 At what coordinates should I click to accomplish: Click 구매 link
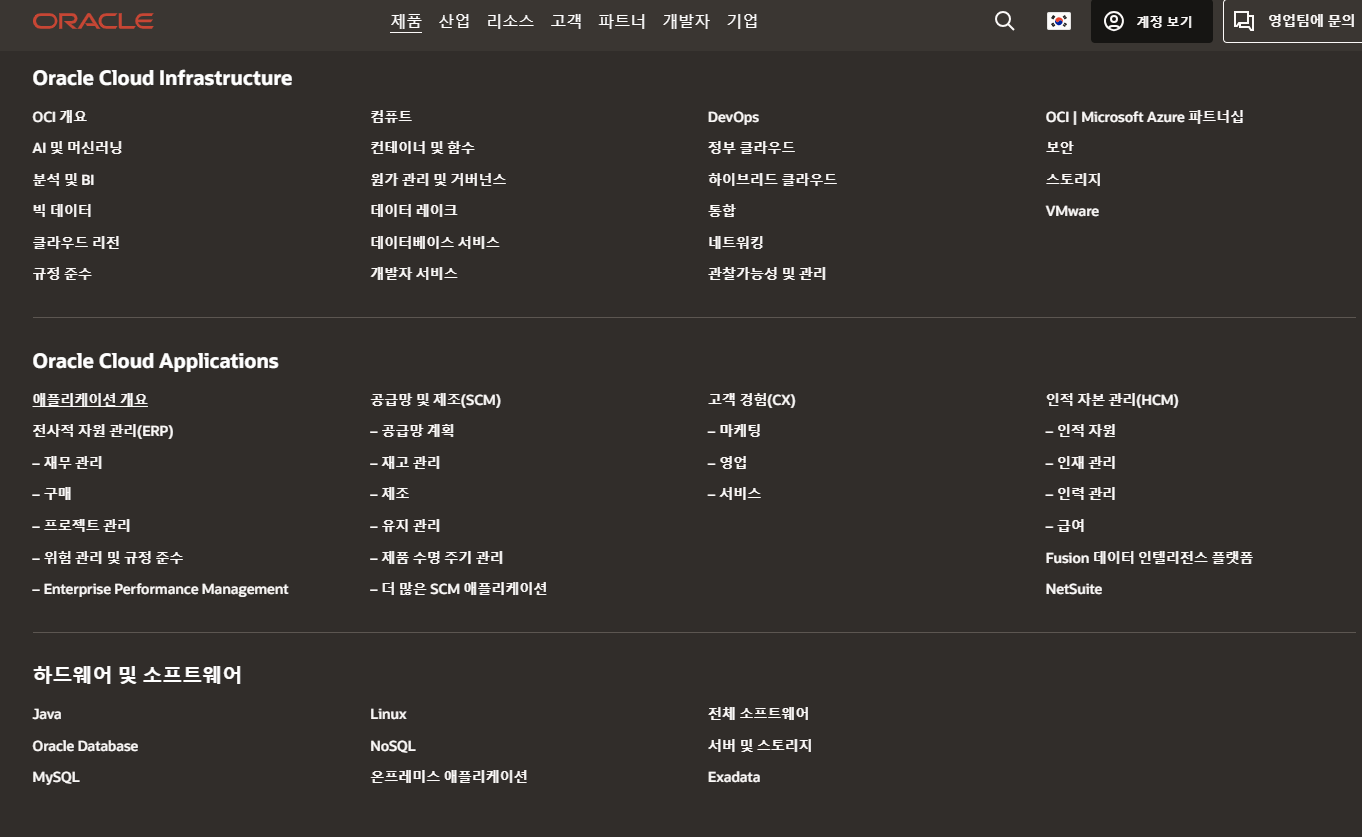point(52,494)
